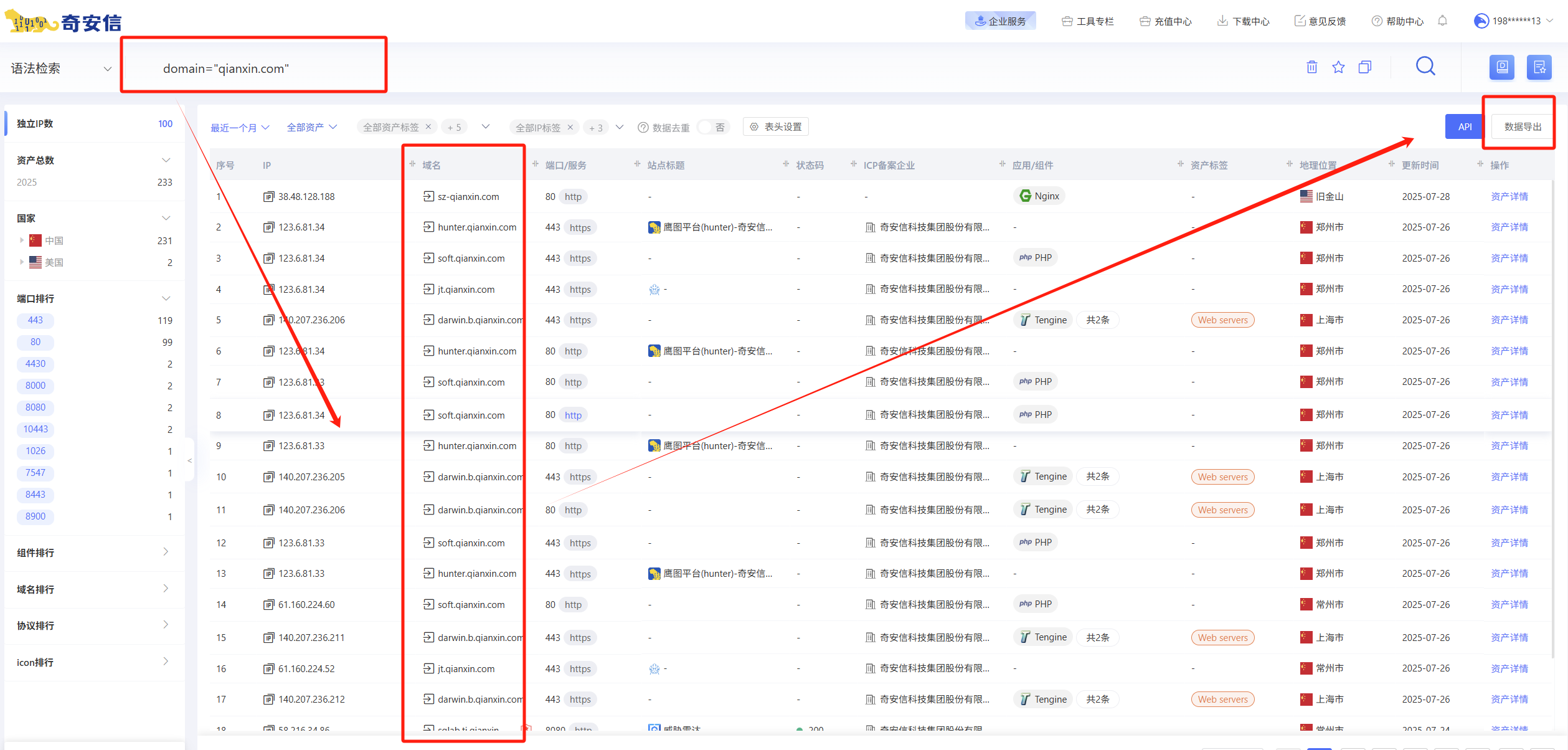Screen dimensions: 1568x750
Task: Click the help question icon beside 数据去重
Action: 643,128
